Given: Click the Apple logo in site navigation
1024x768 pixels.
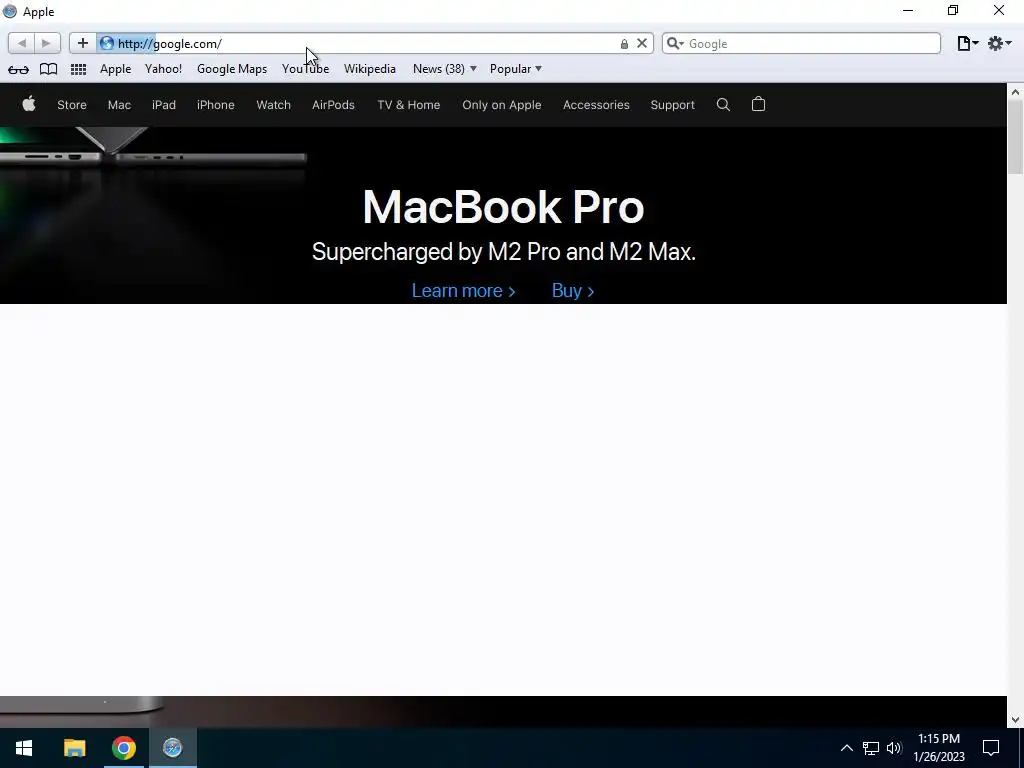Looking at the screenshot, I should [x=29, y=104].
